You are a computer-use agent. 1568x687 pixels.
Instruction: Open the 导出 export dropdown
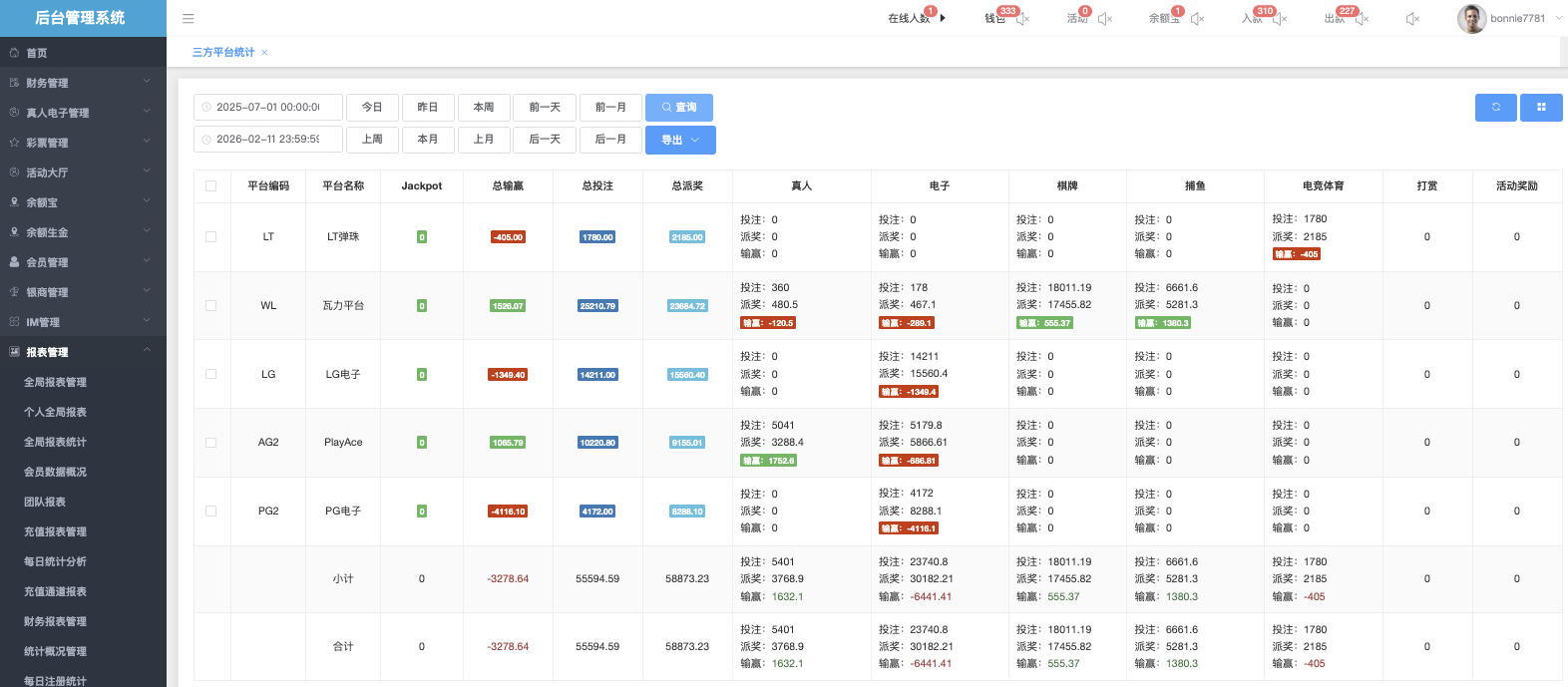click(680, 140)
